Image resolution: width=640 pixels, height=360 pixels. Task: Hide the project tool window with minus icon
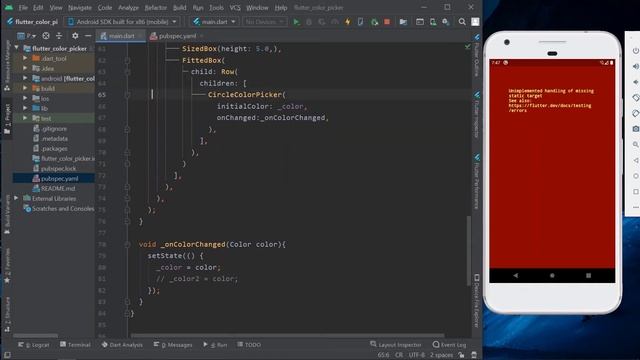click(88, 36)
